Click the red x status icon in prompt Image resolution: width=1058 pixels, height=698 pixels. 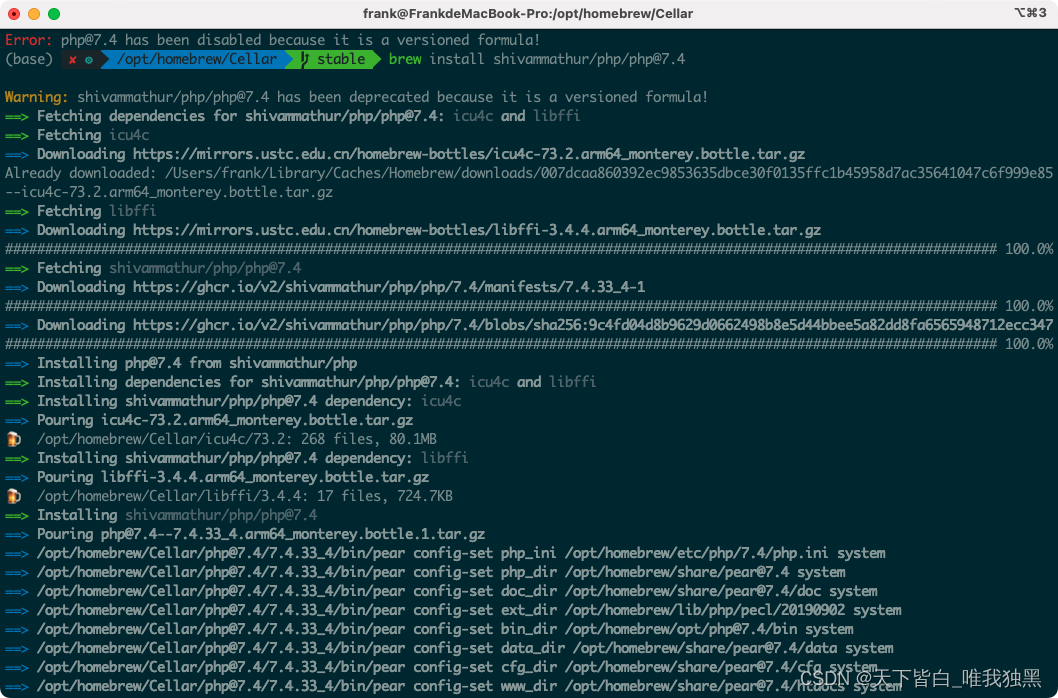(x=73, y=59)
